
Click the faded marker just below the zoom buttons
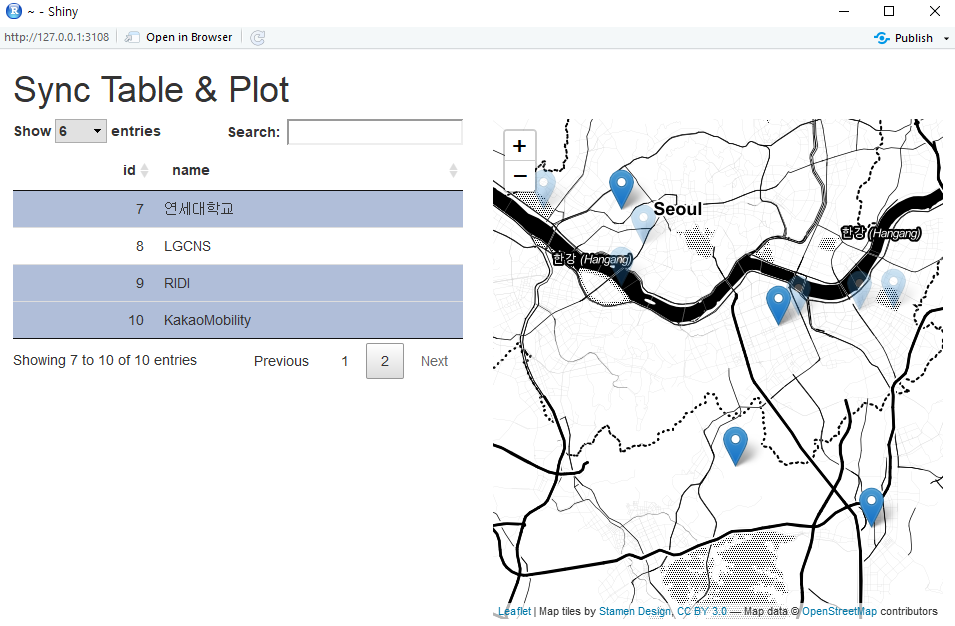(x=545, y=187)
